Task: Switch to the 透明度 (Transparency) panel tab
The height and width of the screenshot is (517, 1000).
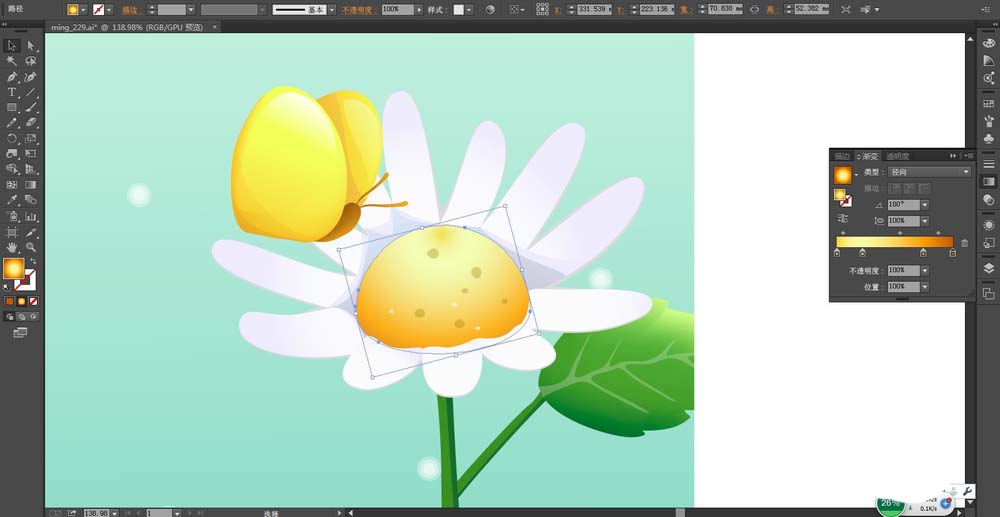Action: (x=898, y=156)
